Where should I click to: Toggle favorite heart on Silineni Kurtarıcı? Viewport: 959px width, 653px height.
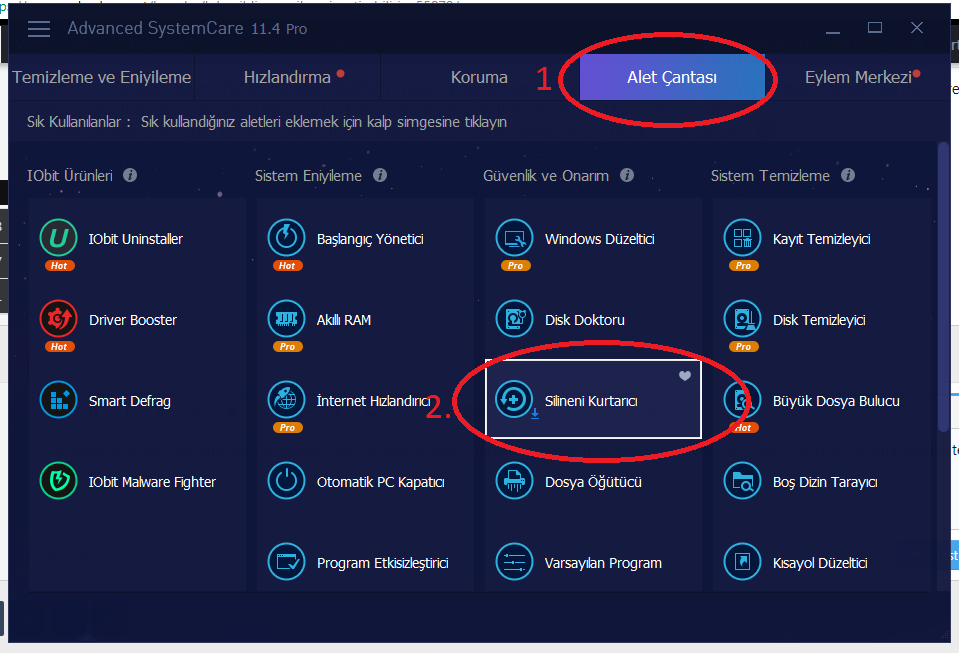(685, 376)
